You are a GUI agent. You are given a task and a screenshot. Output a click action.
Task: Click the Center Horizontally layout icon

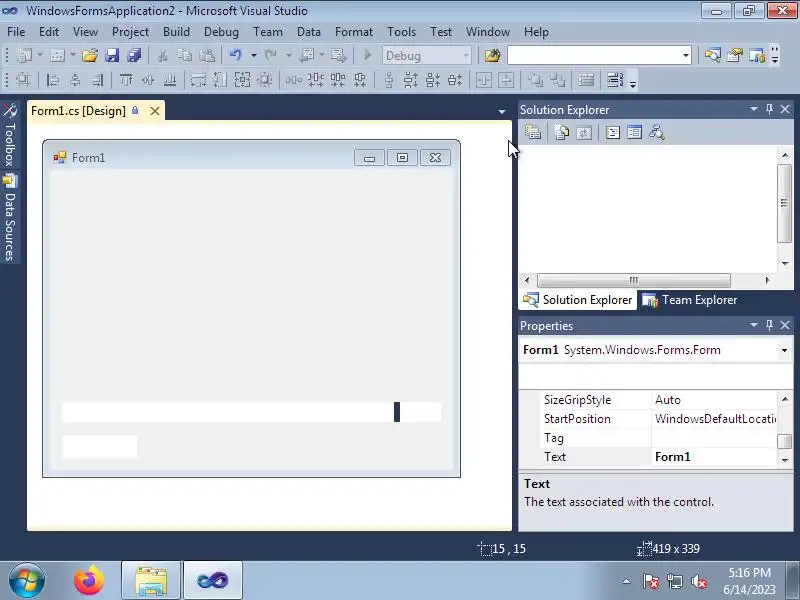point(484,80)
